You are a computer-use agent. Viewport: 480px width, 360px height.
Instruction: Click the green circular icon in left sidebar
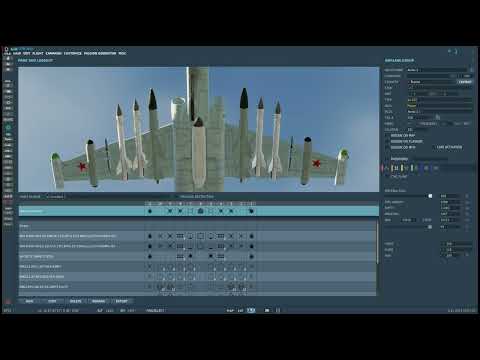[8, 128]
